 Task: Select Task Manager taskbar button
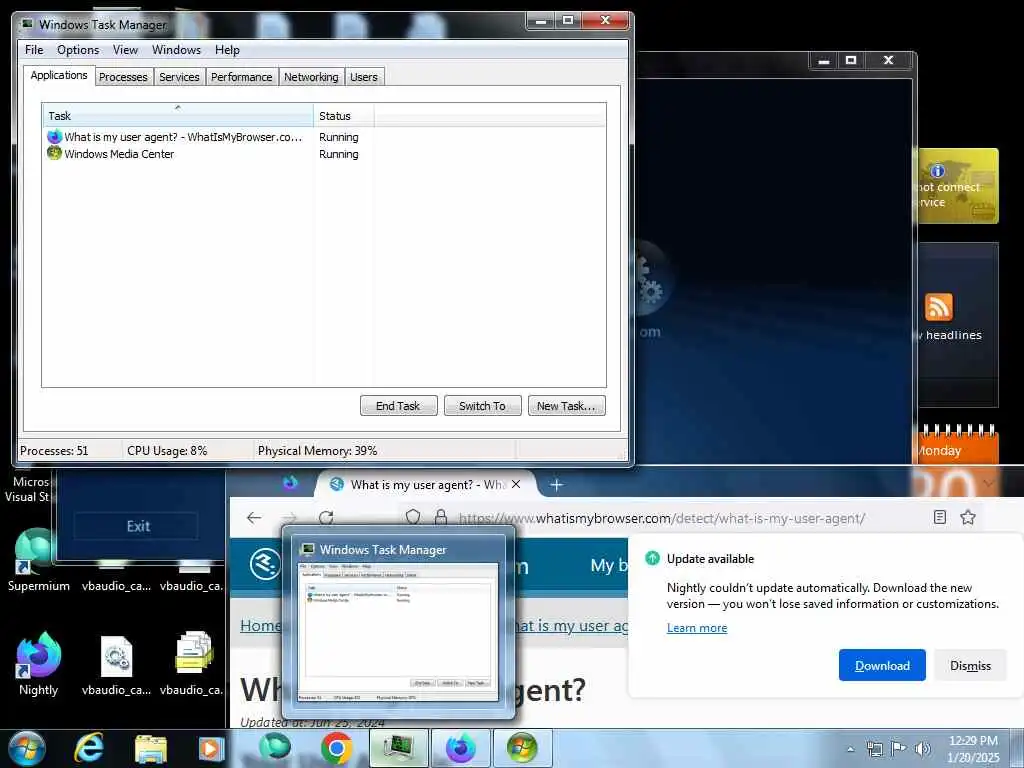398,748
